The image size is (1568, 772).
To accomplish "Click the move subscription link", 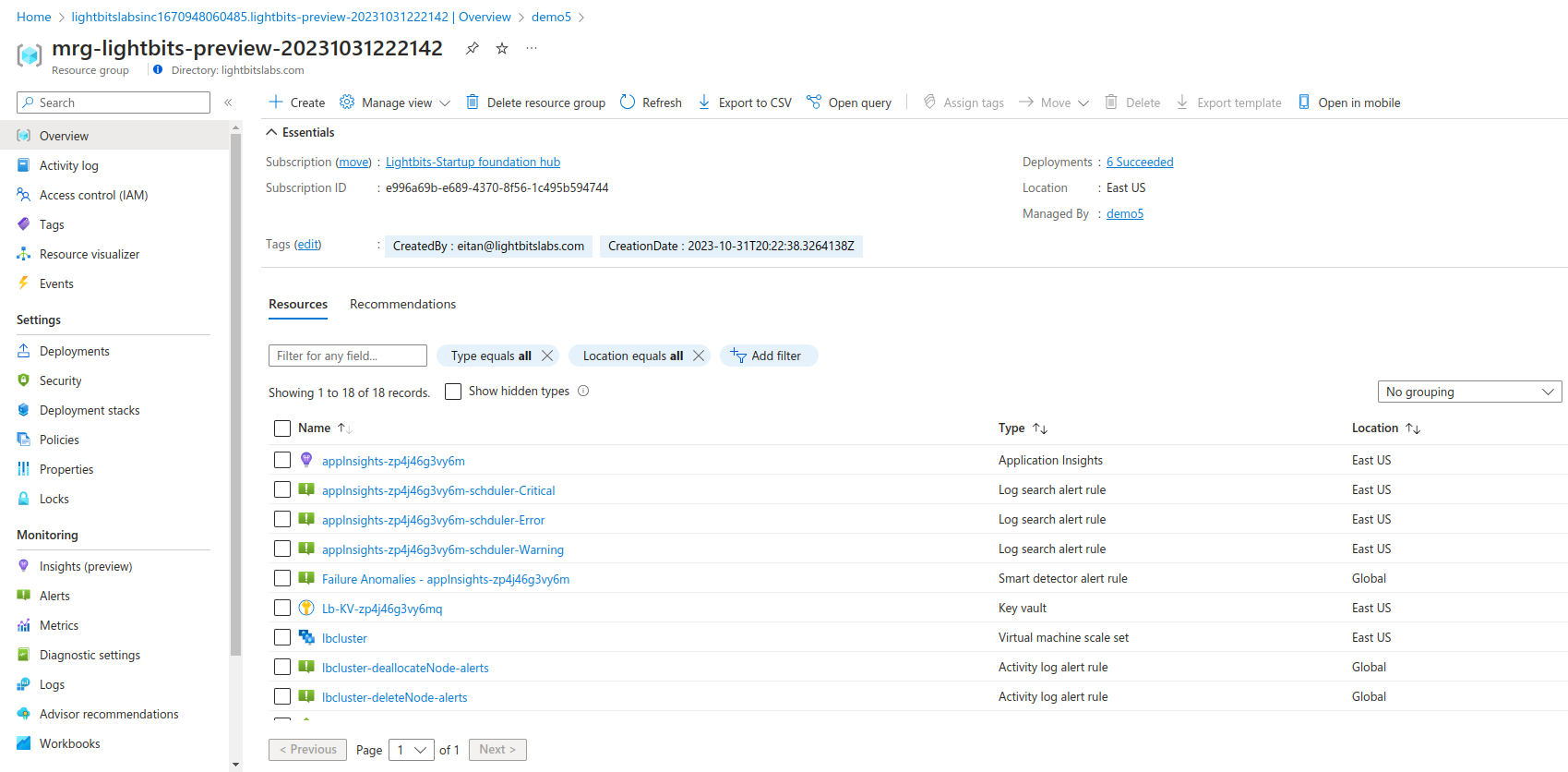I will pyautogui.click(x=353, y=162).
